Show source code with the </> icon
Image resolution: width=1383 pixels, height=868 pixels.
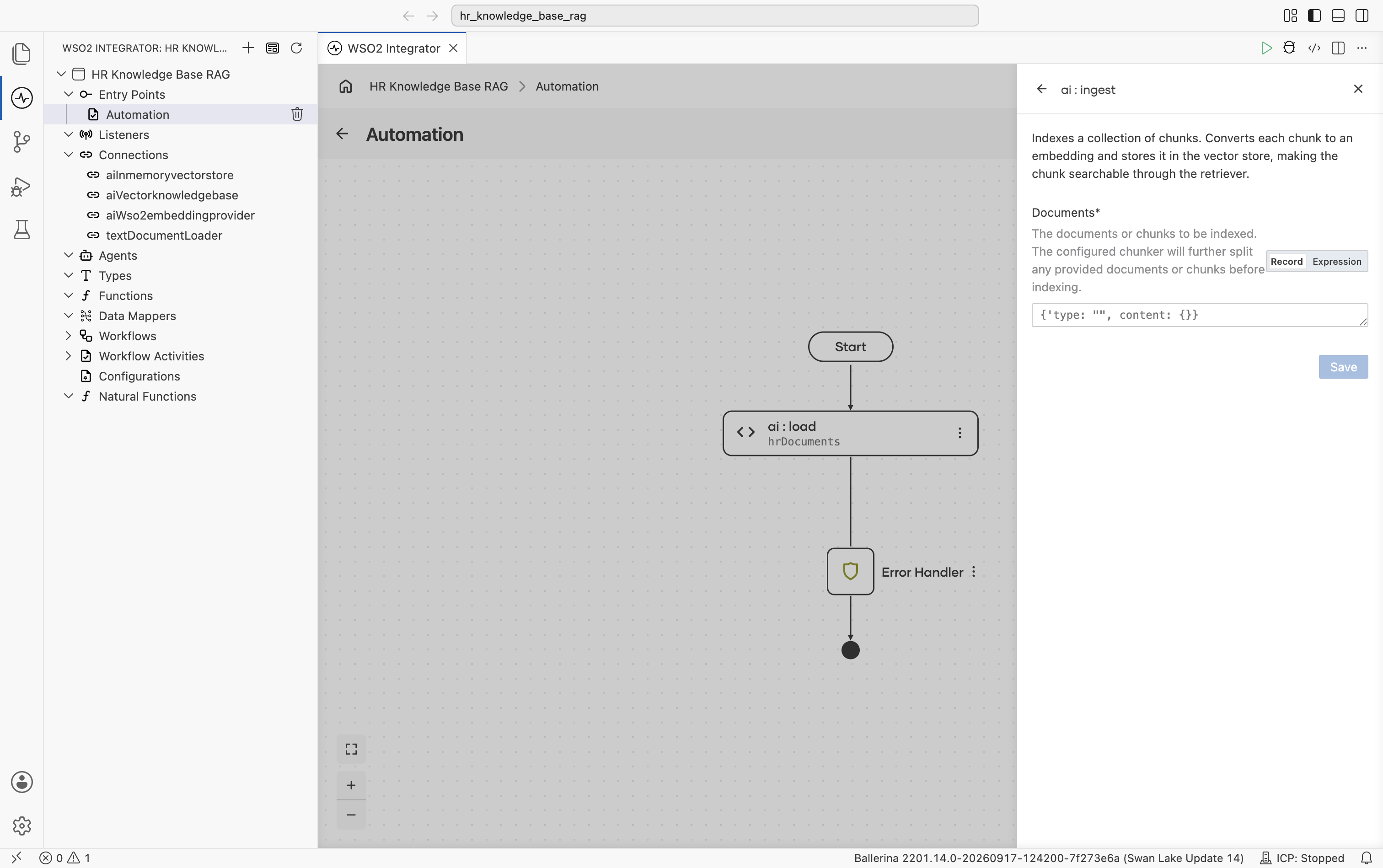pos(1314,48)
